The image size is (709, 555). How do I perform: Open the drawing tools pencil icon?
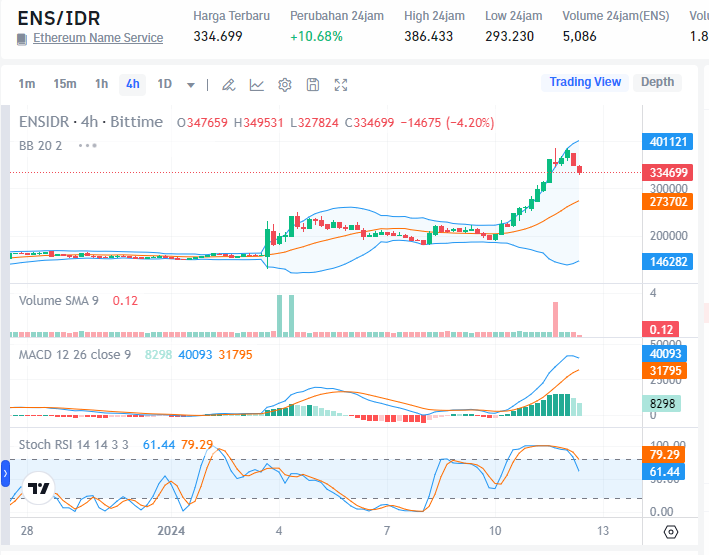[229, 85]
